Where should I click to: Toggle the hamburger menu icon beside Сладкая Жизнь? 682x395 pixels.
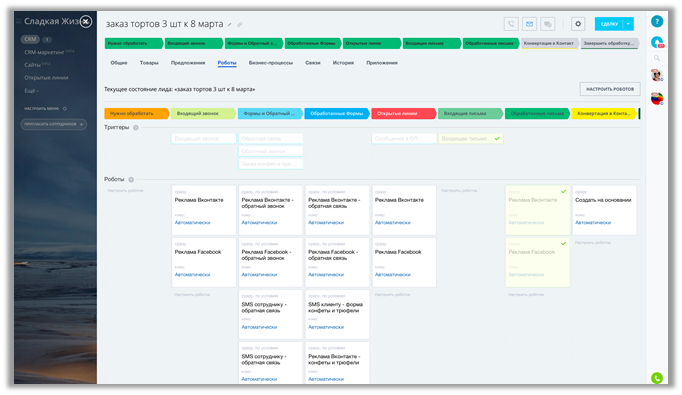tap(19, 21)
